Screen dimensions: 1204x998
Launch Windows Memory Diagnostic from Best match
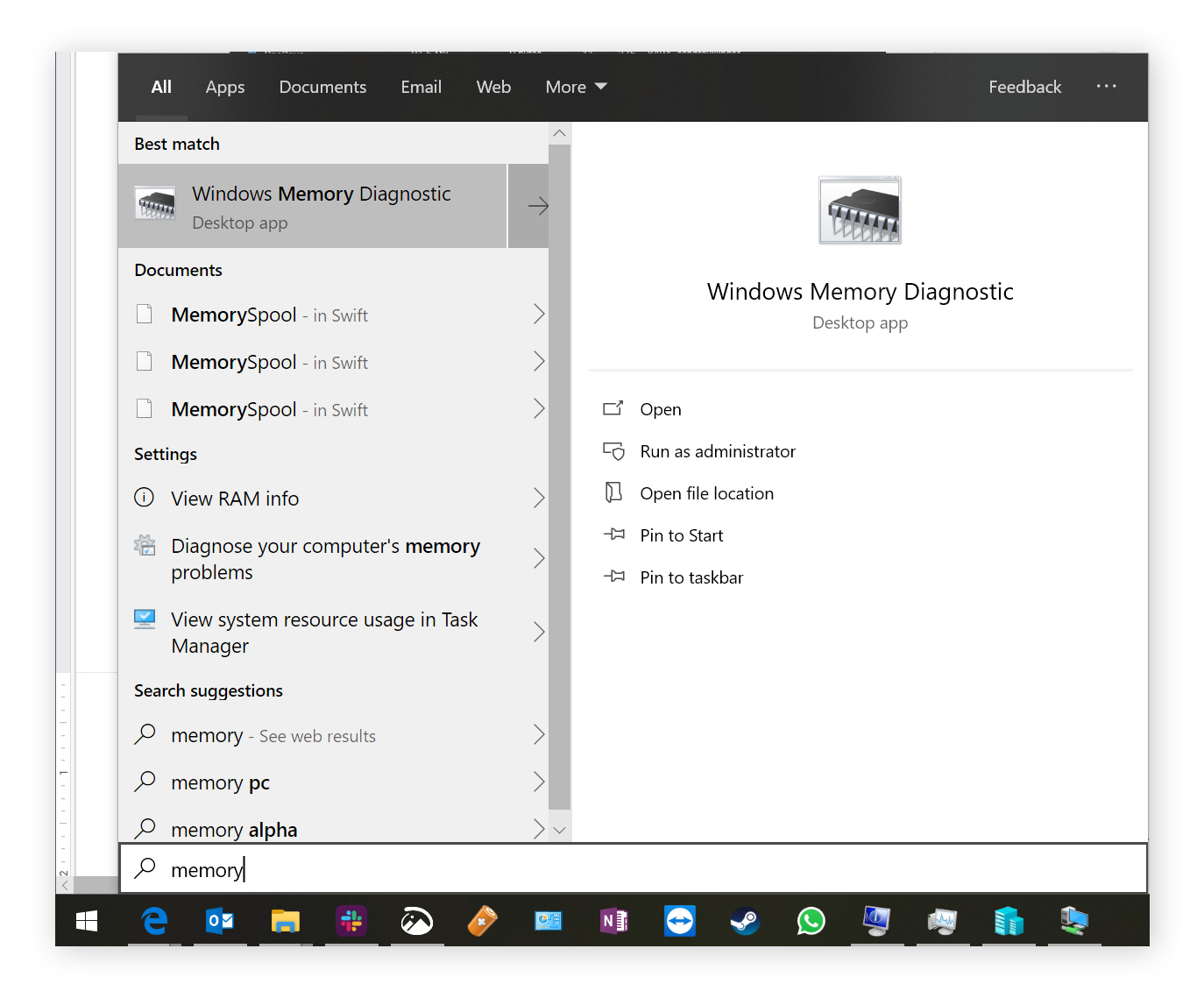click(321, 205)
